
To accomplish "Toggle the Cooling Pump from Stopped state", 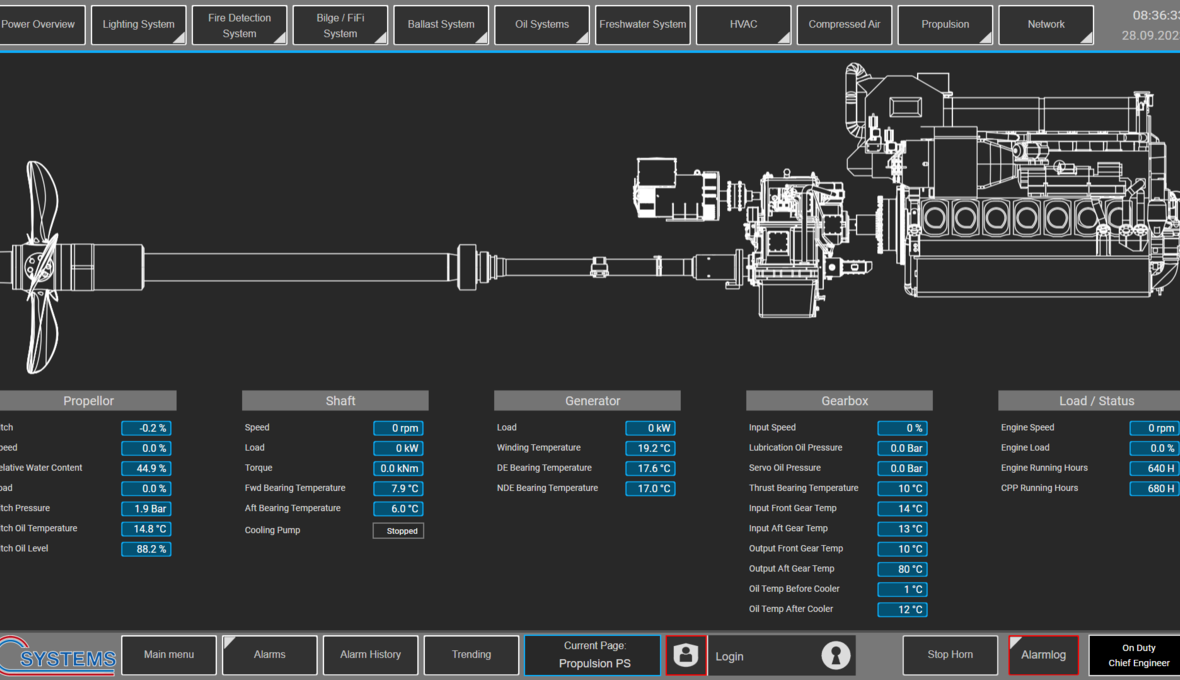I will click(398, 530).
